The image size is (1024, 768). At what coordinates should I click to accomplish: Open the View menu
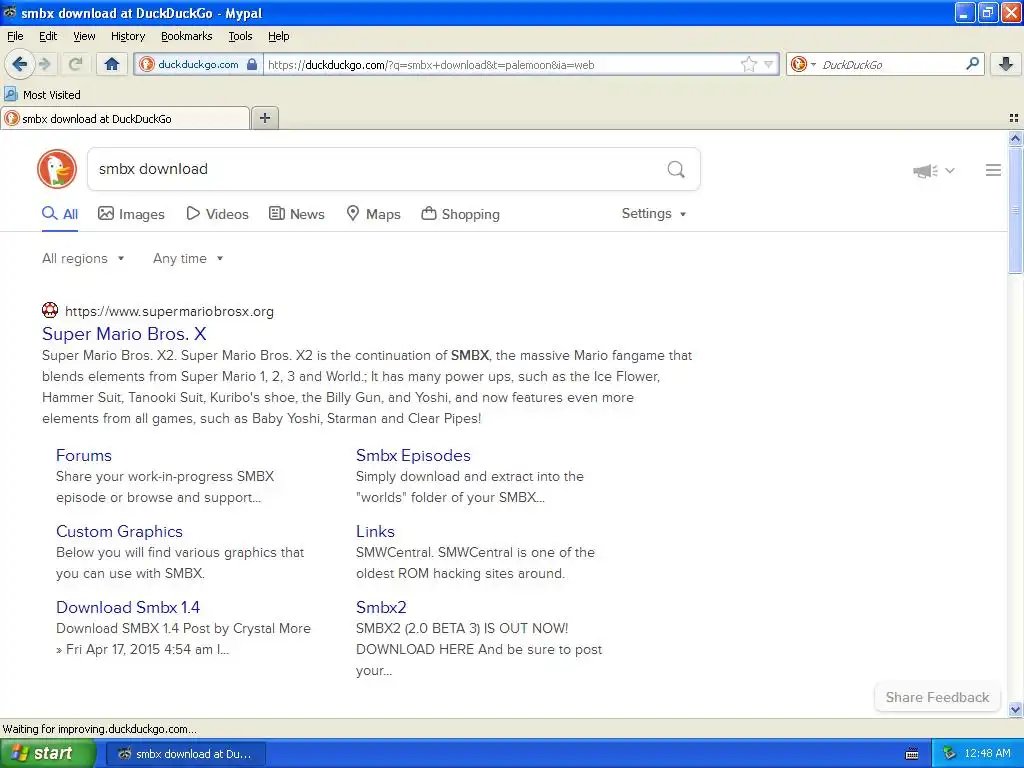(x=84, y=36)
